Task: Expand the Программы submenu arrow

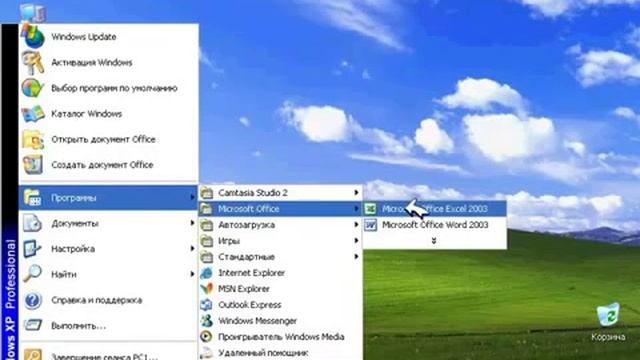Action: click(x=192, y=198)
